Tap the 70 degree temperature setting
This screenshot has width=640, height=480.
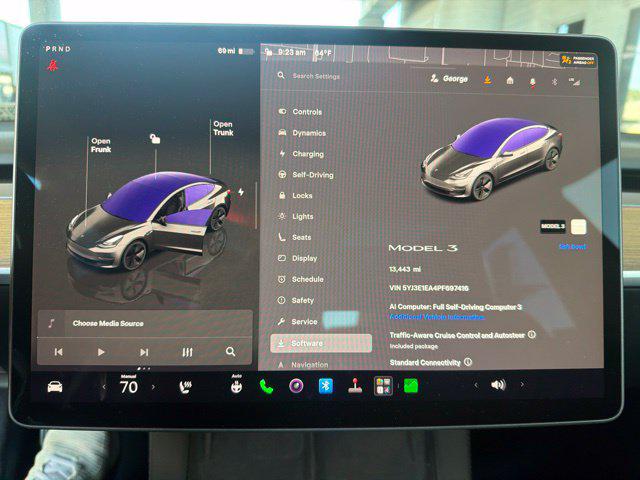pos(129,387)
